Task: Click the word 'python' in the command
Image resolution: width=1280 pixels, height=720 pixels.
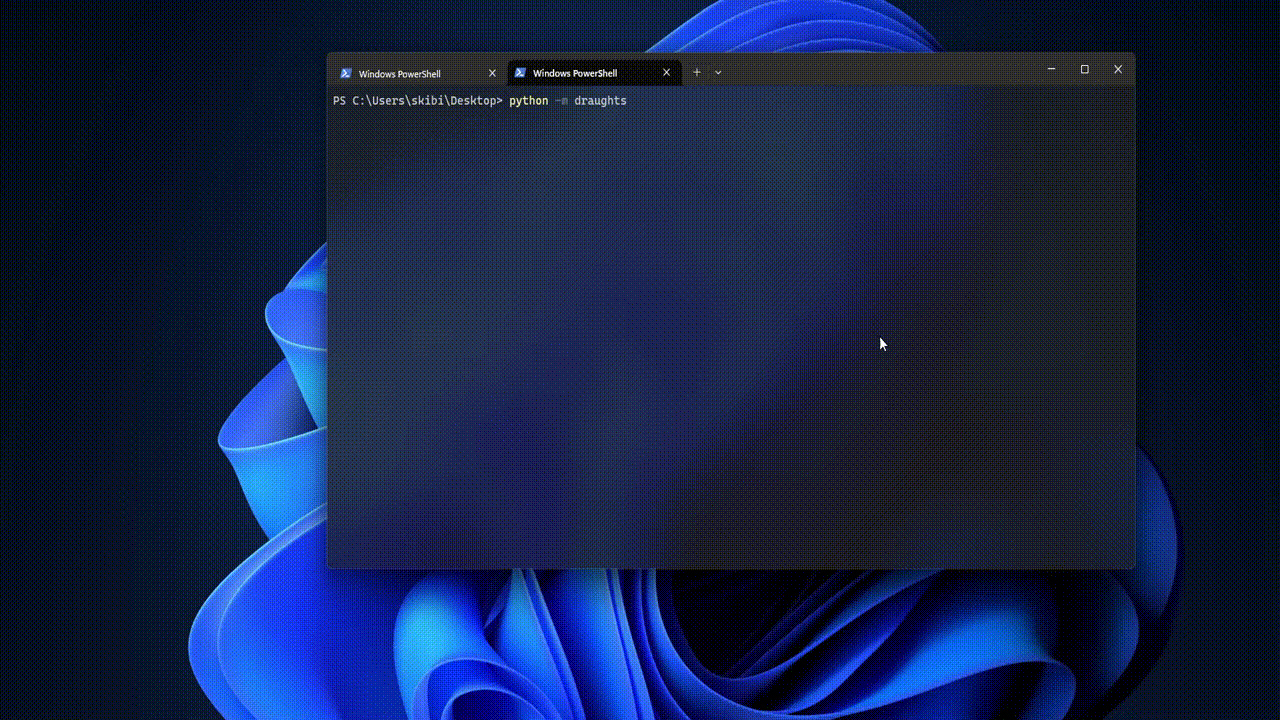Action: 529,101
